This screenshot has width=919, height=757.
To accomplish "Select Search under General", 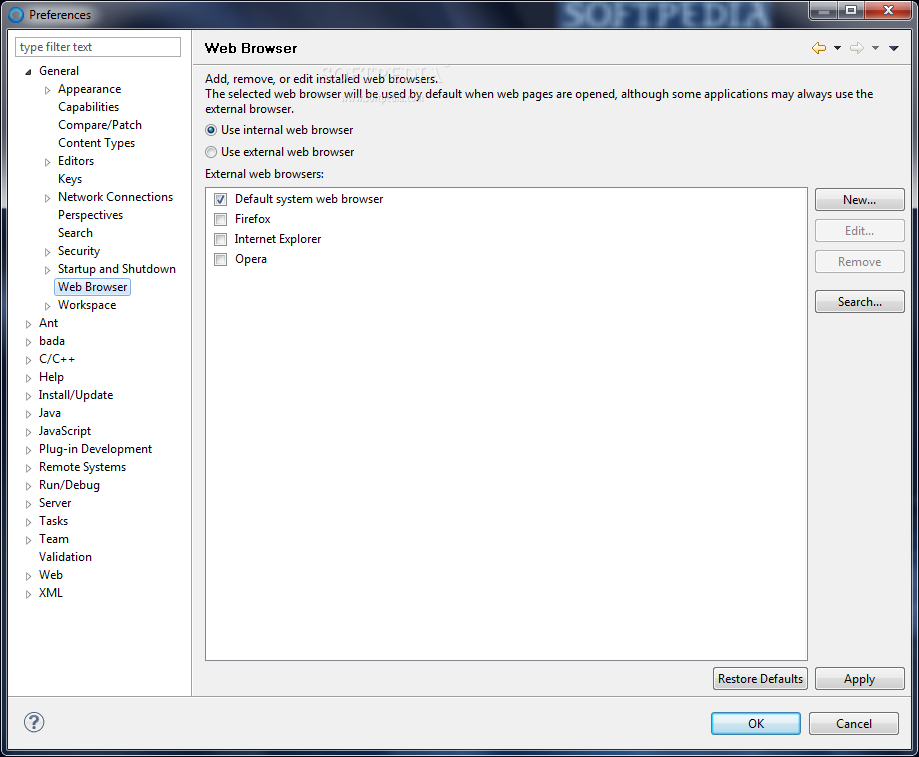I will [75, 233].
